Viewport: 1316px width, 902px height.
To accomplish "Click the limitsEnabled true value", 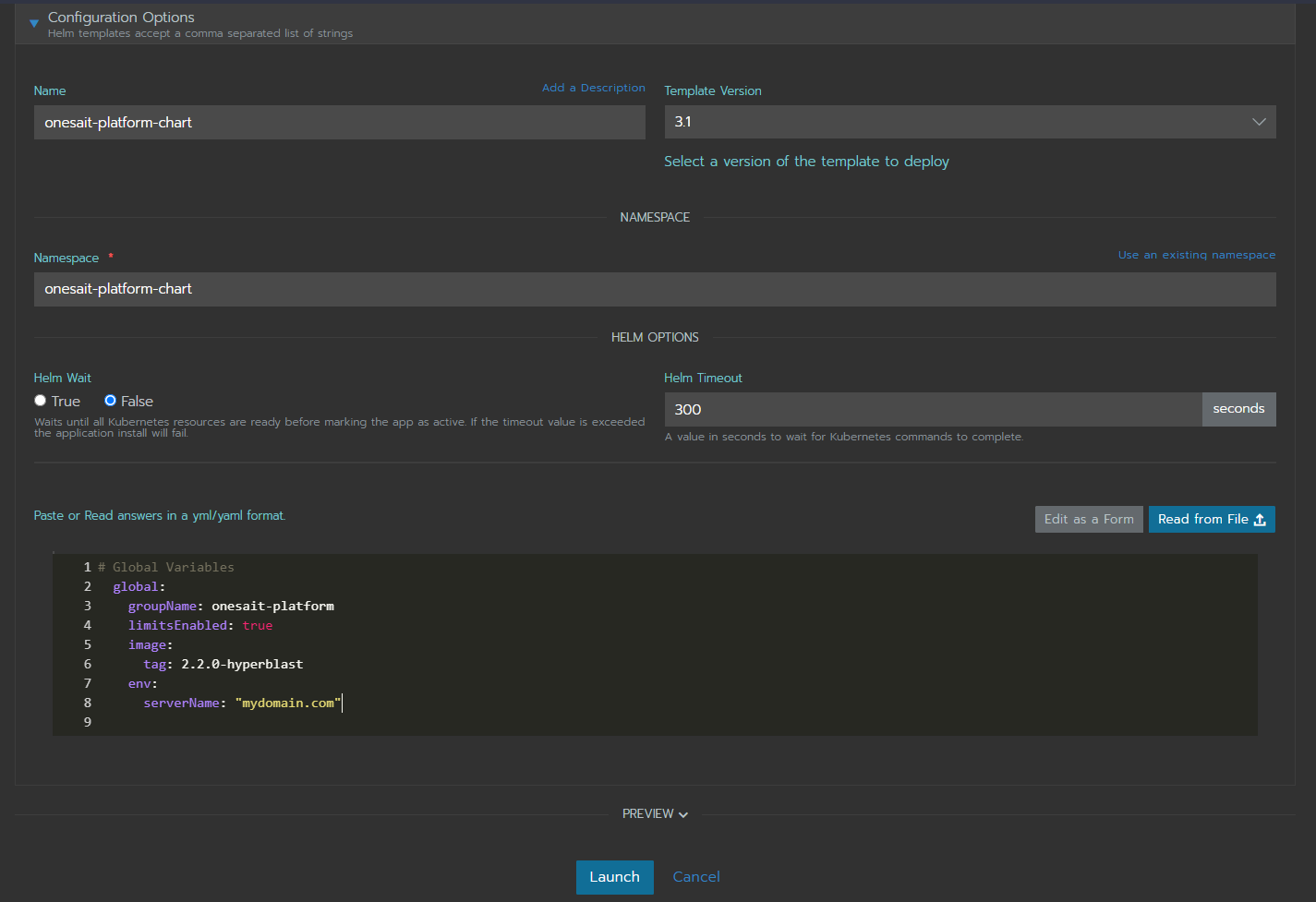I will pyautogui.click(x=258, y=626).
